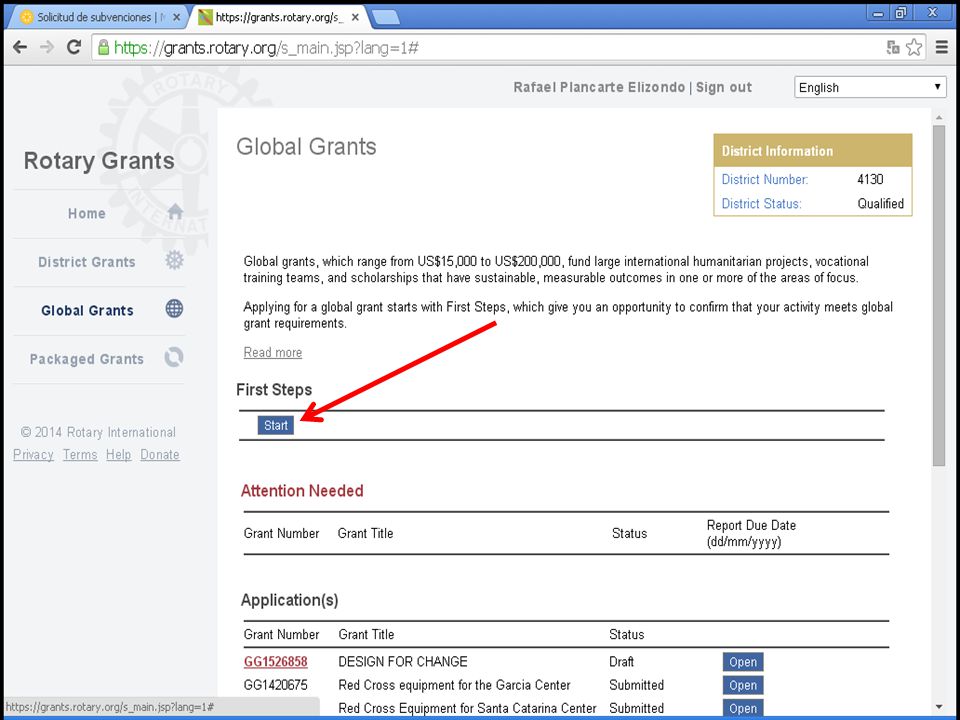The image size is (960, 720).
Task: Go back to the previous page
Action: pos(20,47)
